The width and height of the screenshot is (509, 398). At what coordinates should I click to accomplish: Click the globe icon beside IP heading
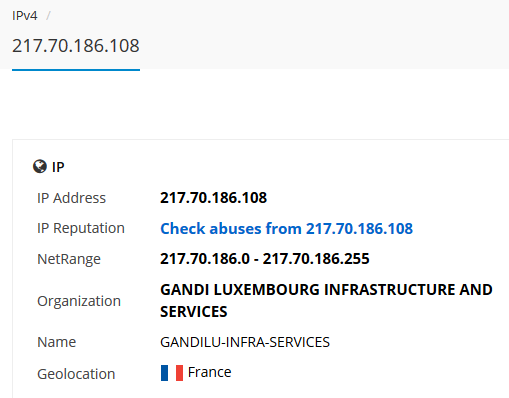pyautogui.click(x=40, y=166)
